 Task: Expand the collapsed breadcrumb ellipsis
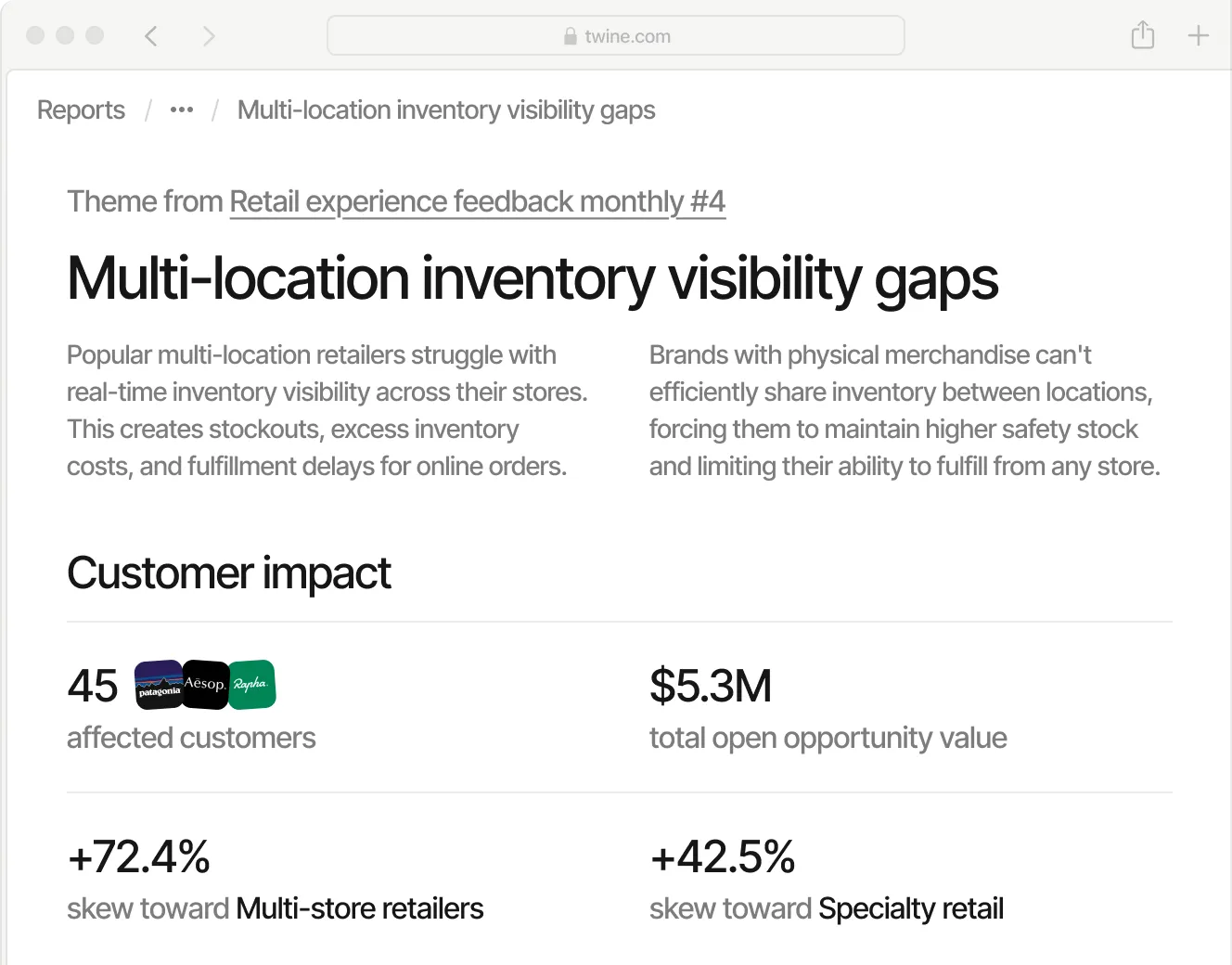181,109
